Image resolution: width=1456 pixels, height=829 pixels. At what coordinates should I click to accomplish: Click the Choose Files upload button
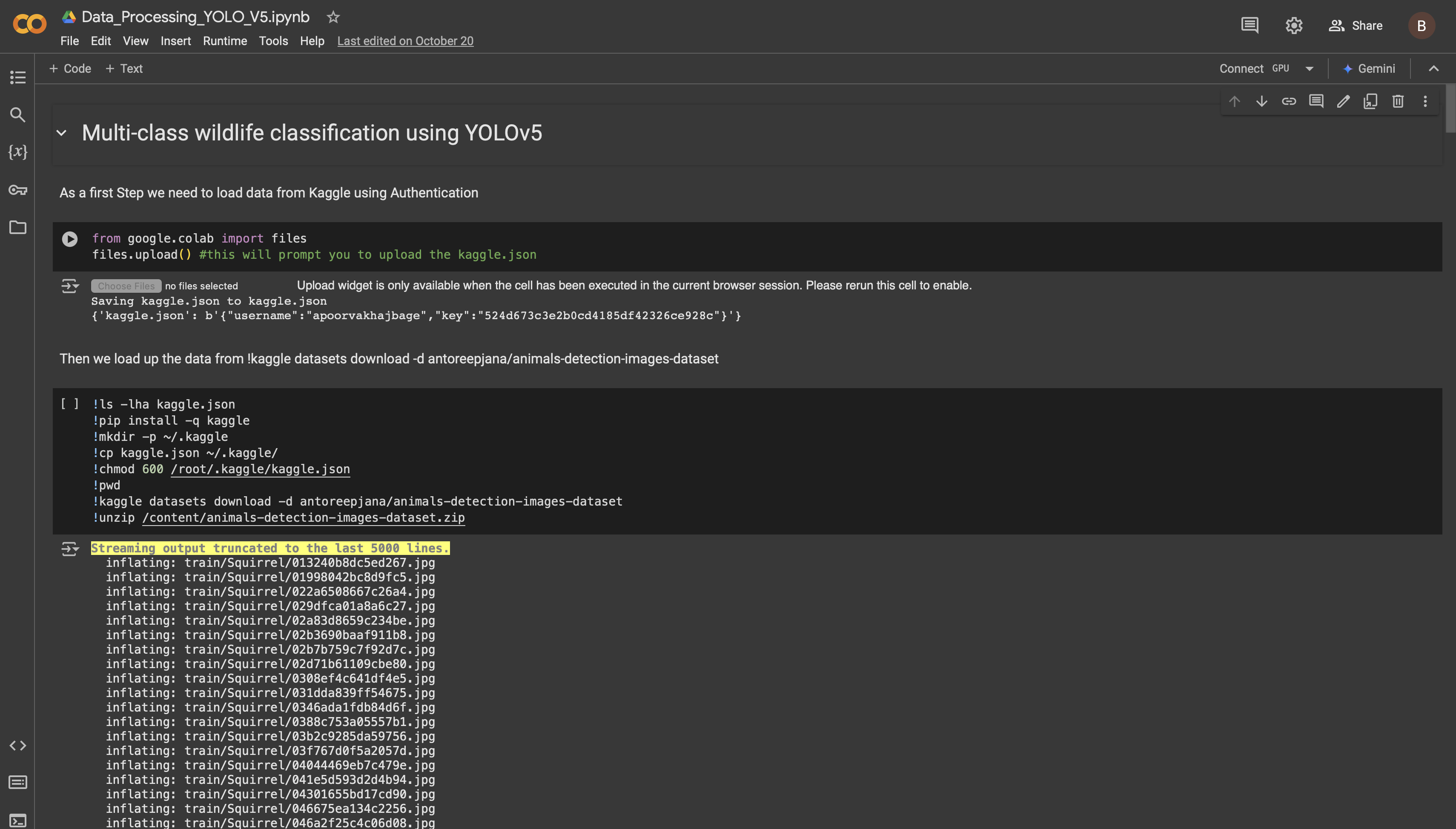click(x=126, y=285)
